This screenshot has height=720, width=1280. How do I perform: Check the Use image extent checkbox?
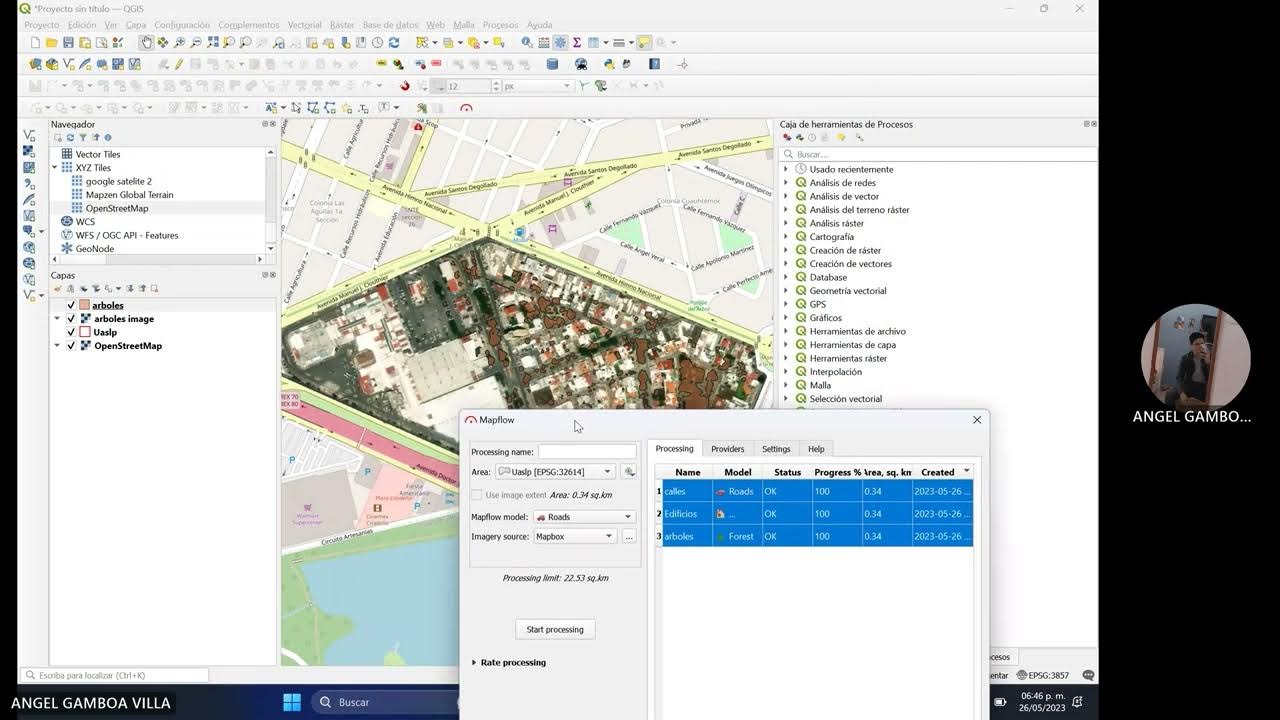point(476,495)
